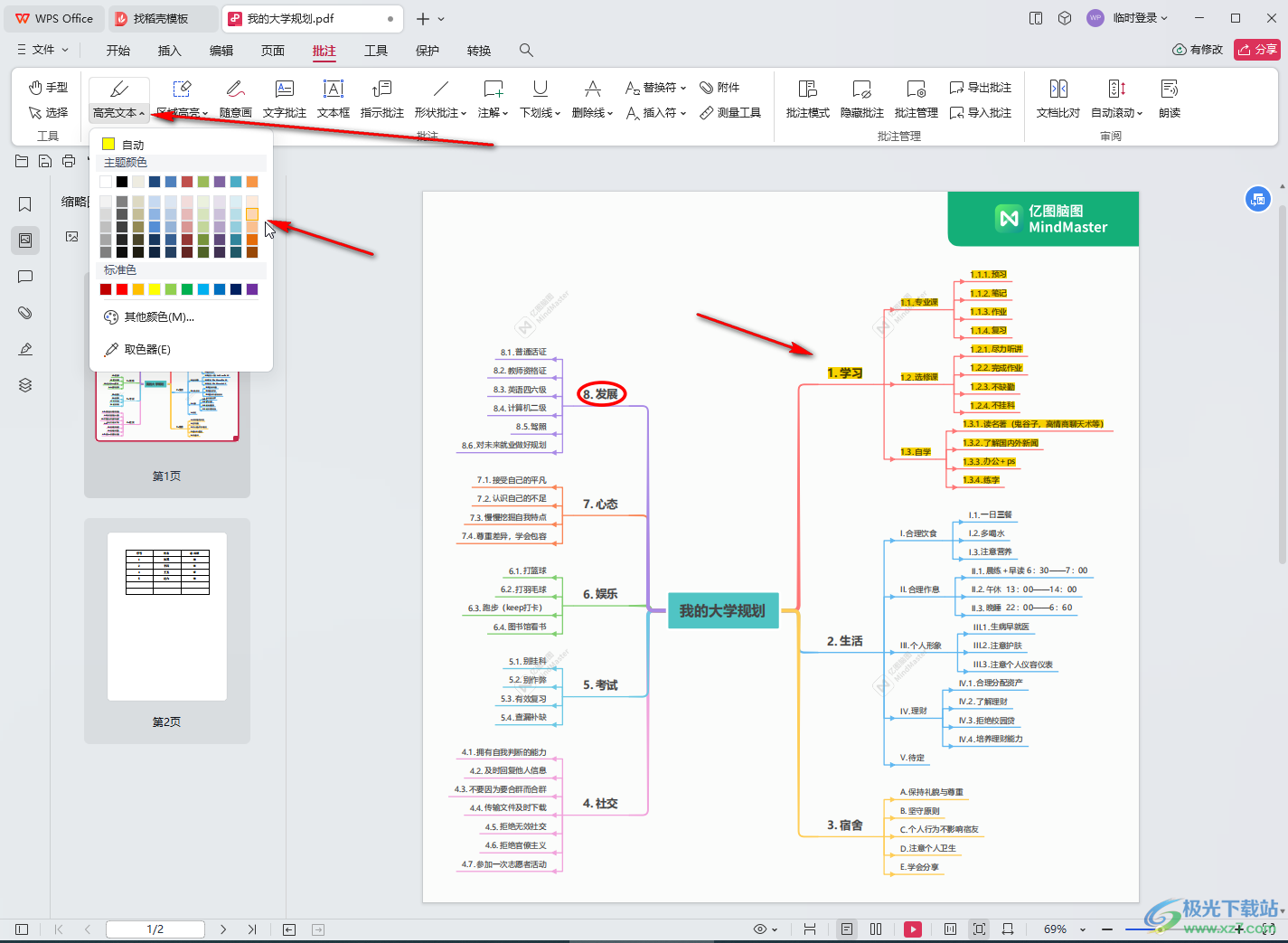Click the 高亮文本 highlighter pen icon
This screenshot has width=1288, height=943.
tap(119, 89)
